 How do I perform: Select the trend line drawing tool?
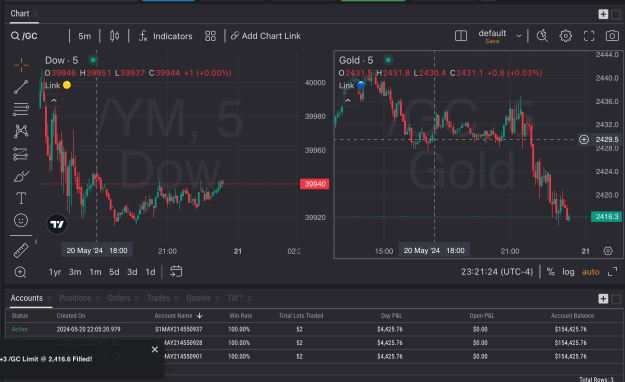pyautogui.click(x=21, y=87)
